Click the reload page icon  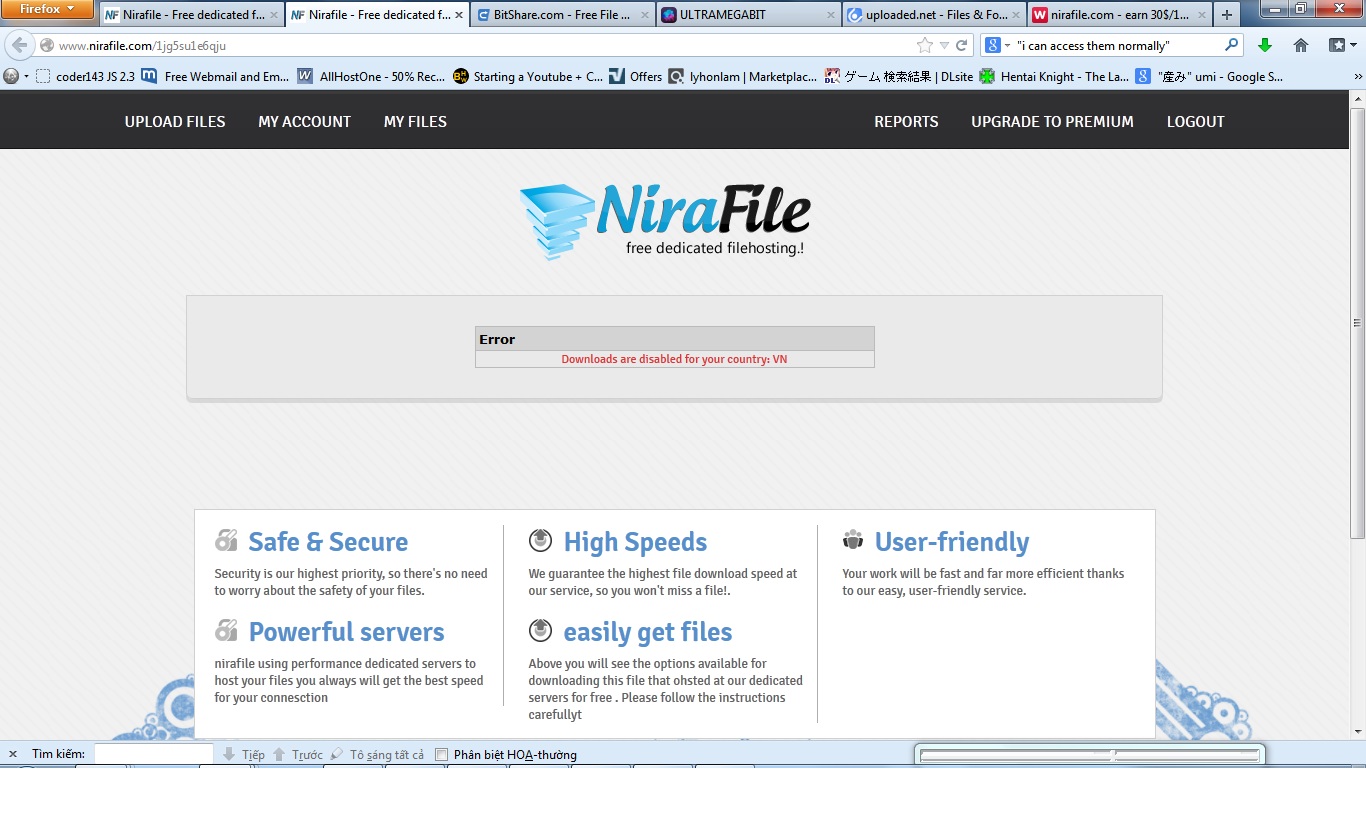[962, 46]
